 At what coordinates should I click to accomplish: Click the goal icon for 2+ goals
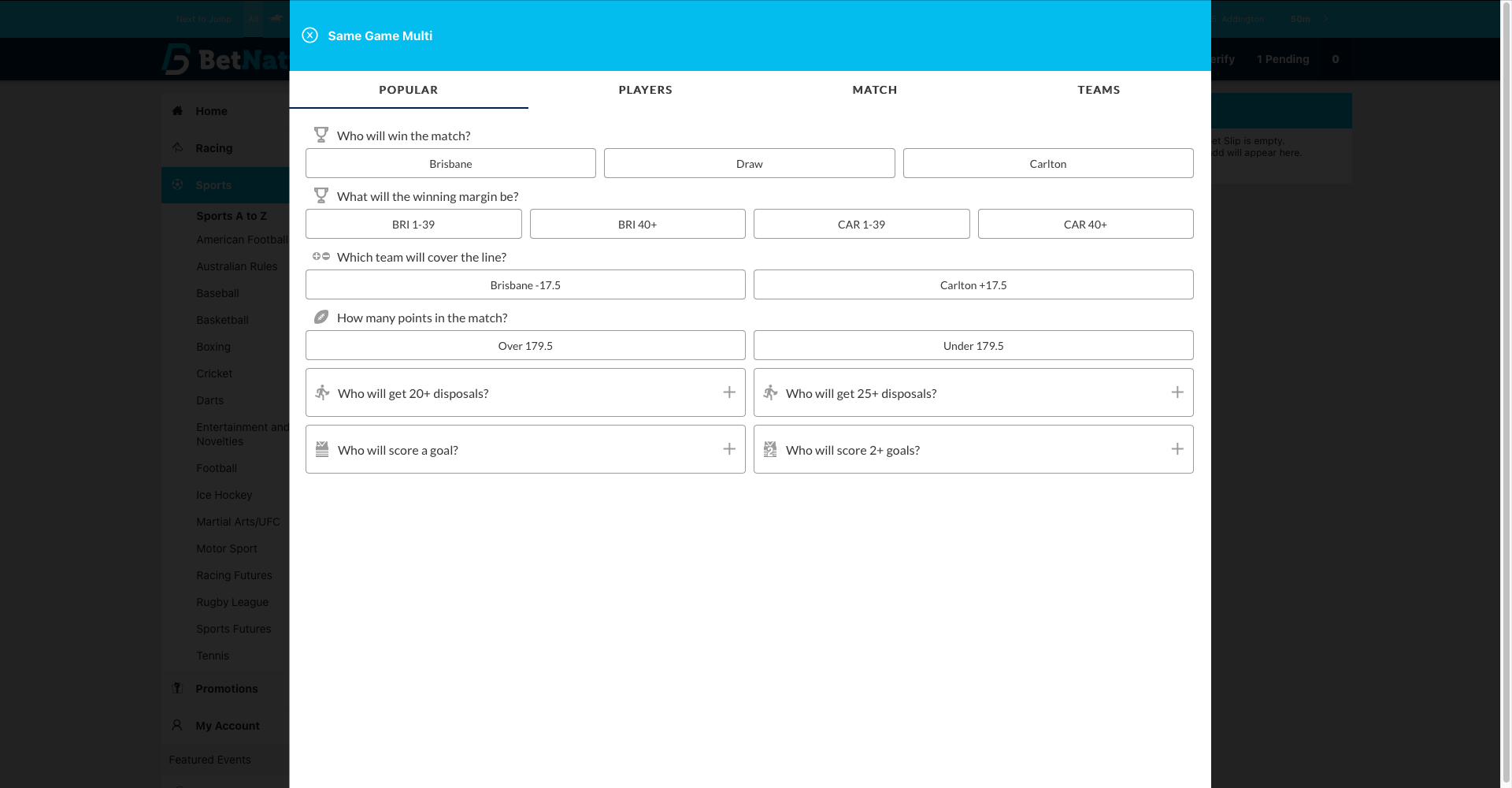pos(770,449)
